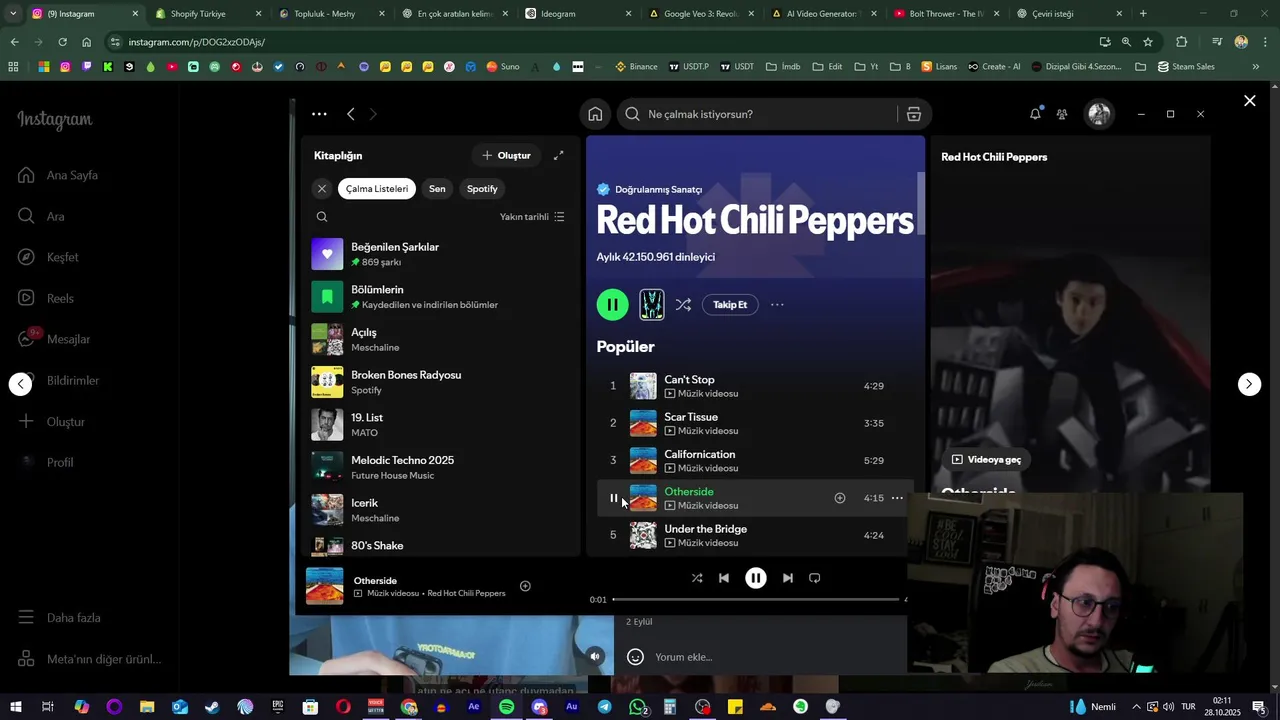Open Spotify three-dot menu at top left
This screenshot has height=720, width=1280.
[319, 114]
